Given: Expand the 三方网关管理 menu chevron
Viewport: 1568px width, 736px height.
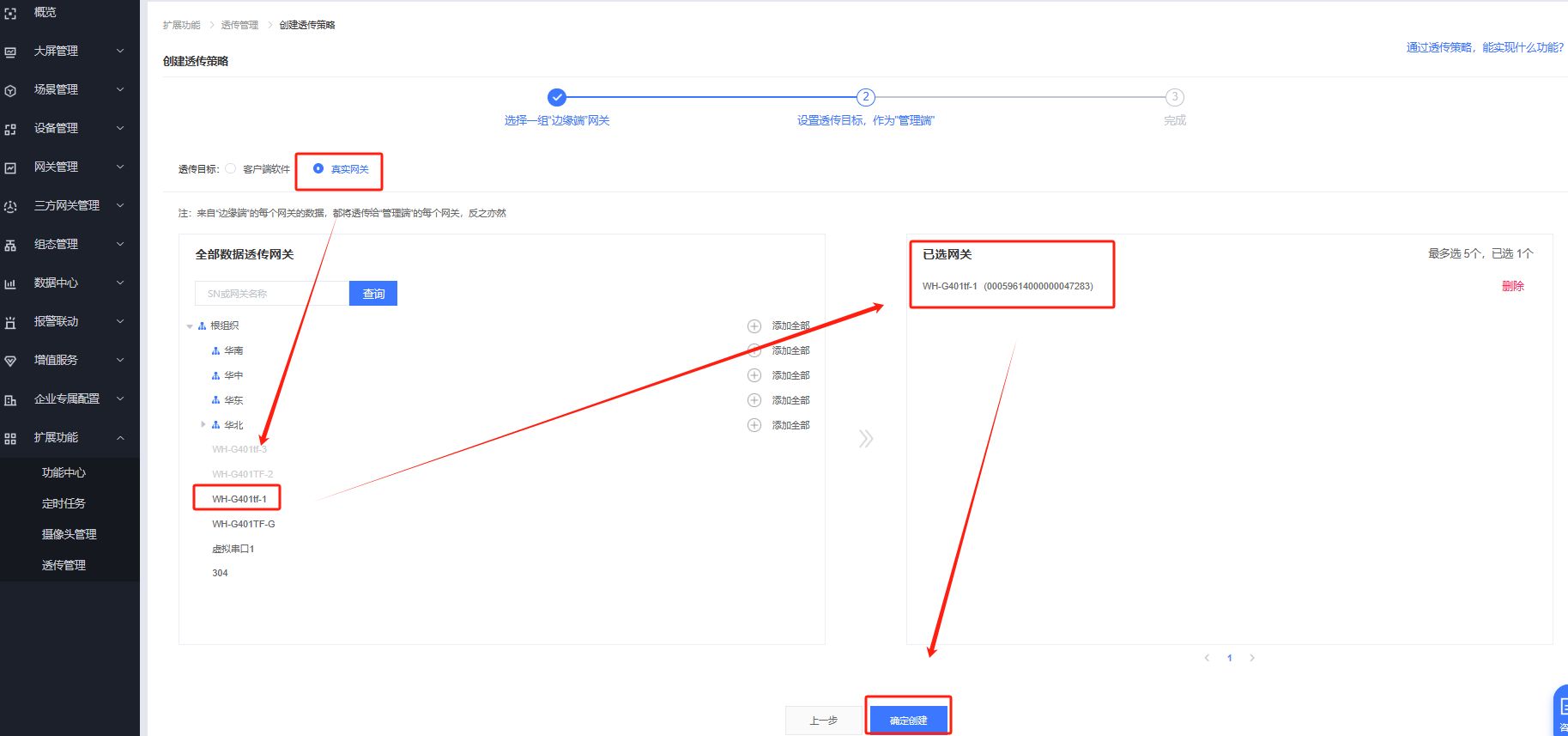Looking at the screenshot, I should click(x=120, y=205).
